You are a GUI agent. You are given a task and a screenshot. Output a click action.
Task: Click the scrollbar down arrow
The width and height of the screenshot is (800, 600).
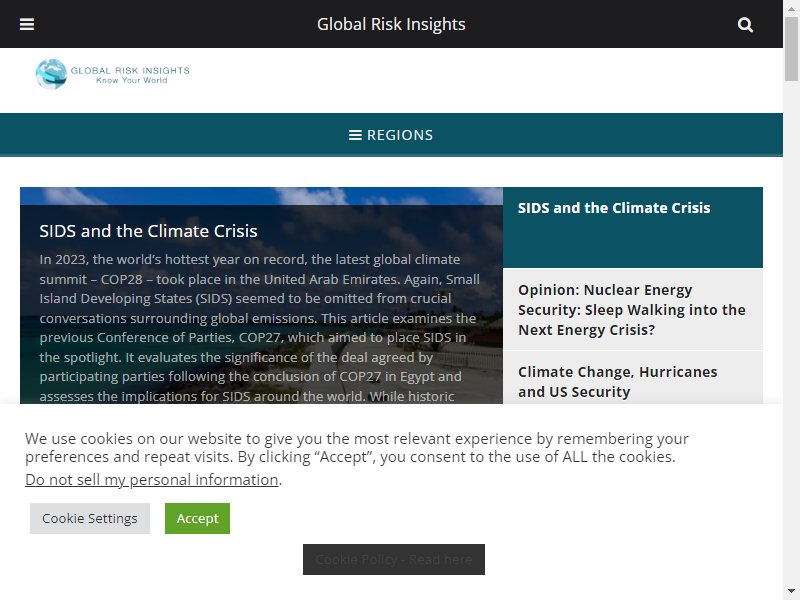click(791, 592)
